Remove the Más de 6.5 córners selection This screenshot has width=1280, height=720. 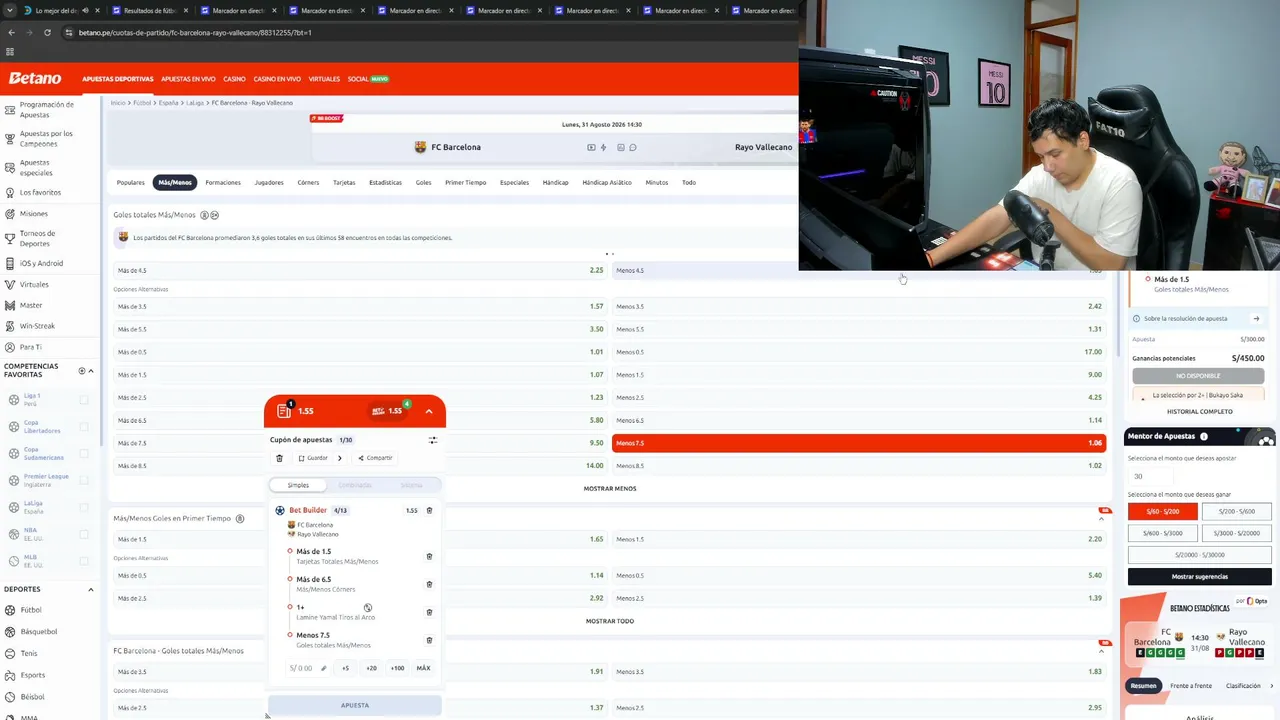[430, 584]
